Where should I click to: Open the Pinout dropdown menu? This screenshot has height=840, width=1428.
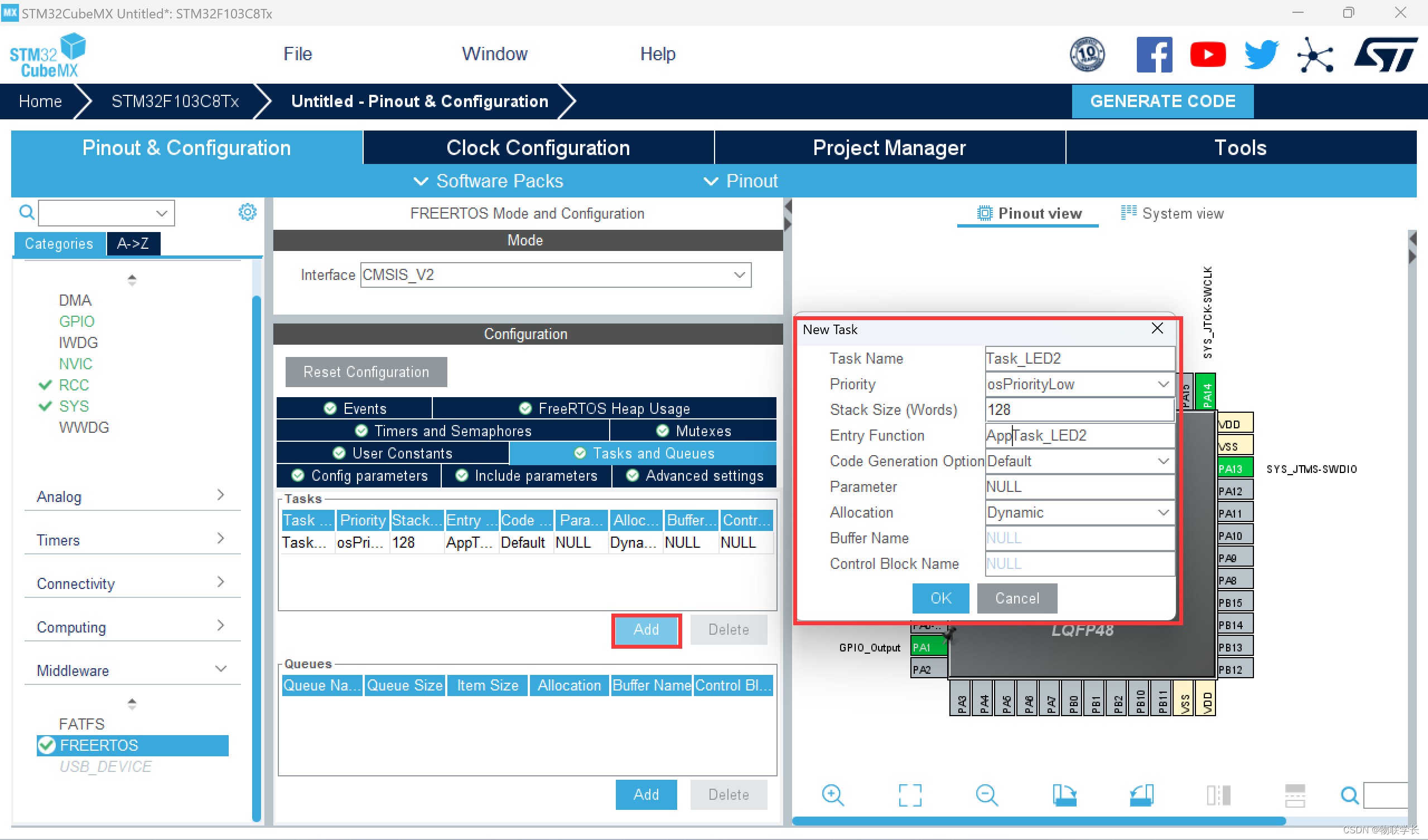pos(740,181)
